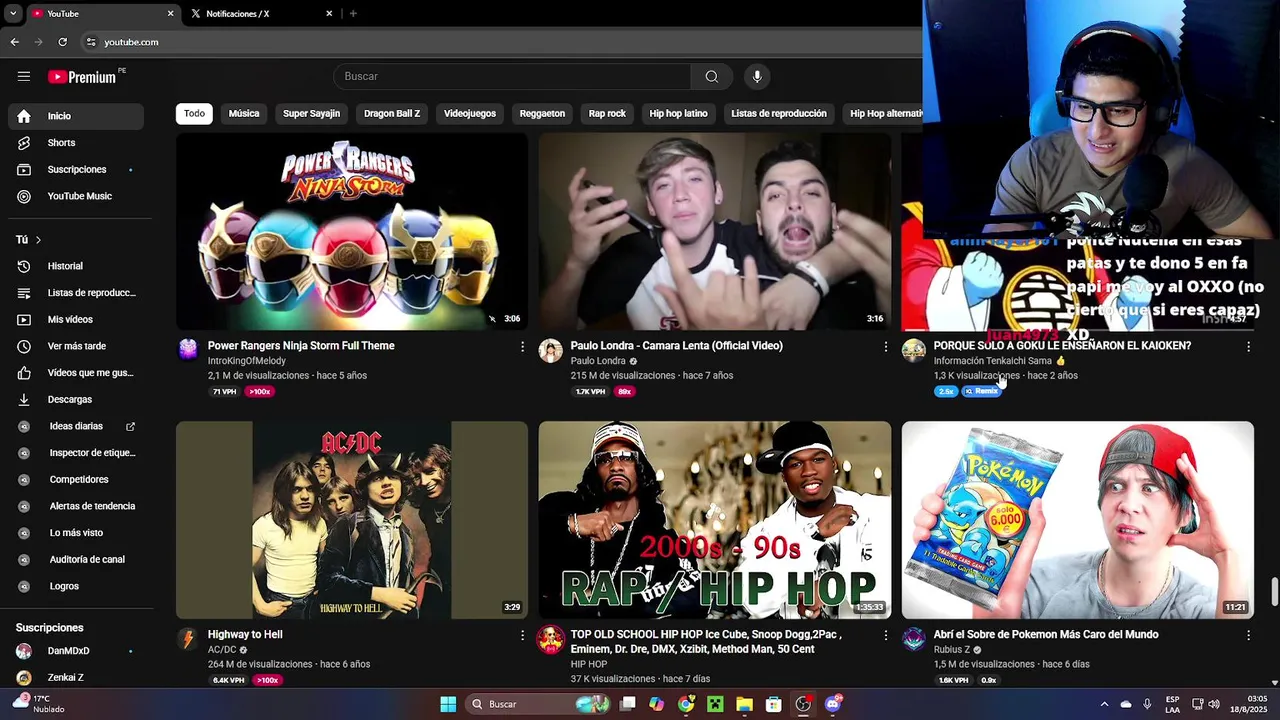Select the Todo filter chip
The height and width of the screenshot is (720, 1280).
194,113
